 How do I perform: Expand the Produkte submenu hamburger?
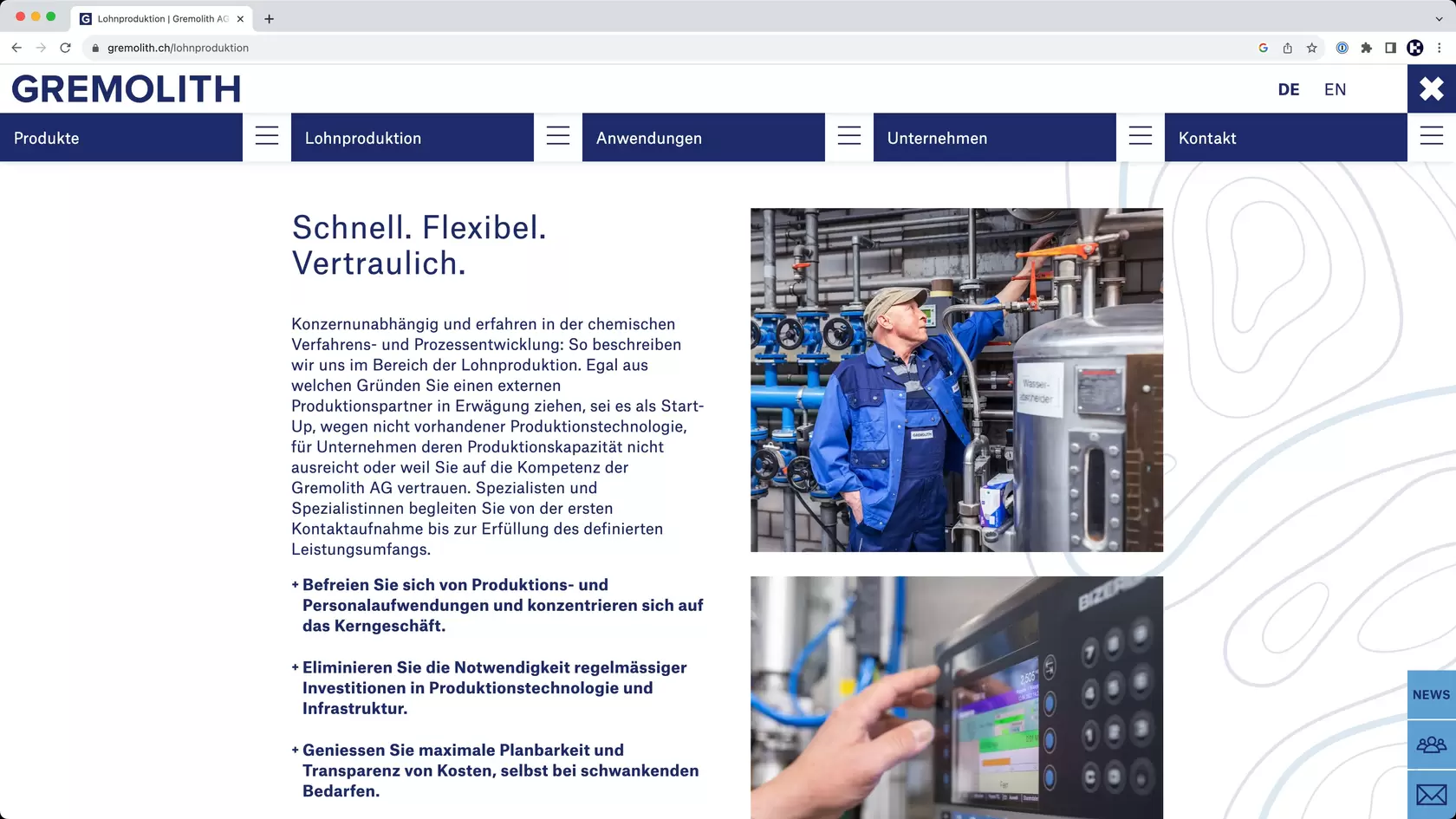[267, 137]
